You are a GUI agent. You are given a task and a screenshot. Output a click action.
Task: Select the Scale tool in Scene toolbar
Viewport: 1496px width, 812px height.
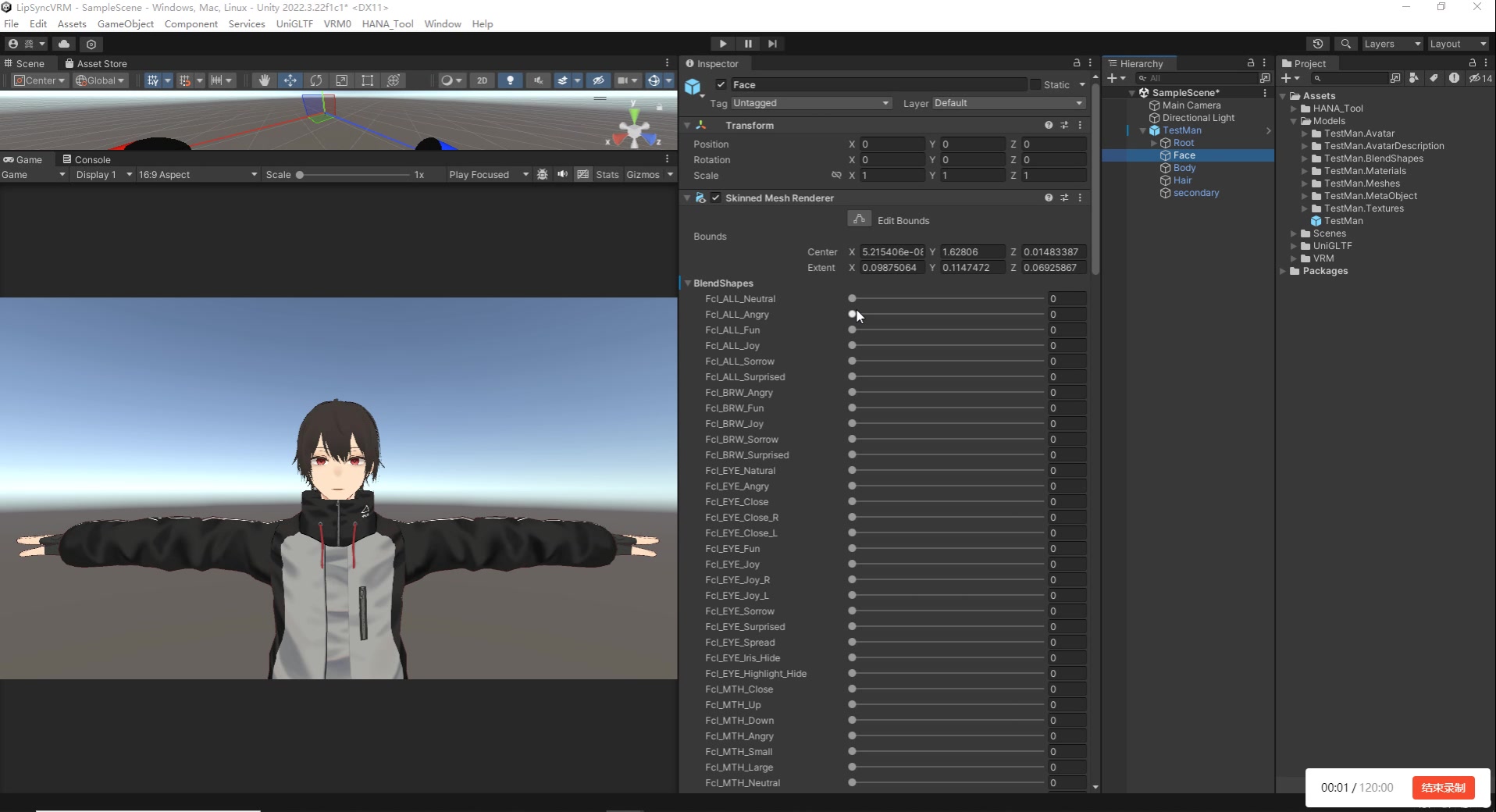point(341,80)
